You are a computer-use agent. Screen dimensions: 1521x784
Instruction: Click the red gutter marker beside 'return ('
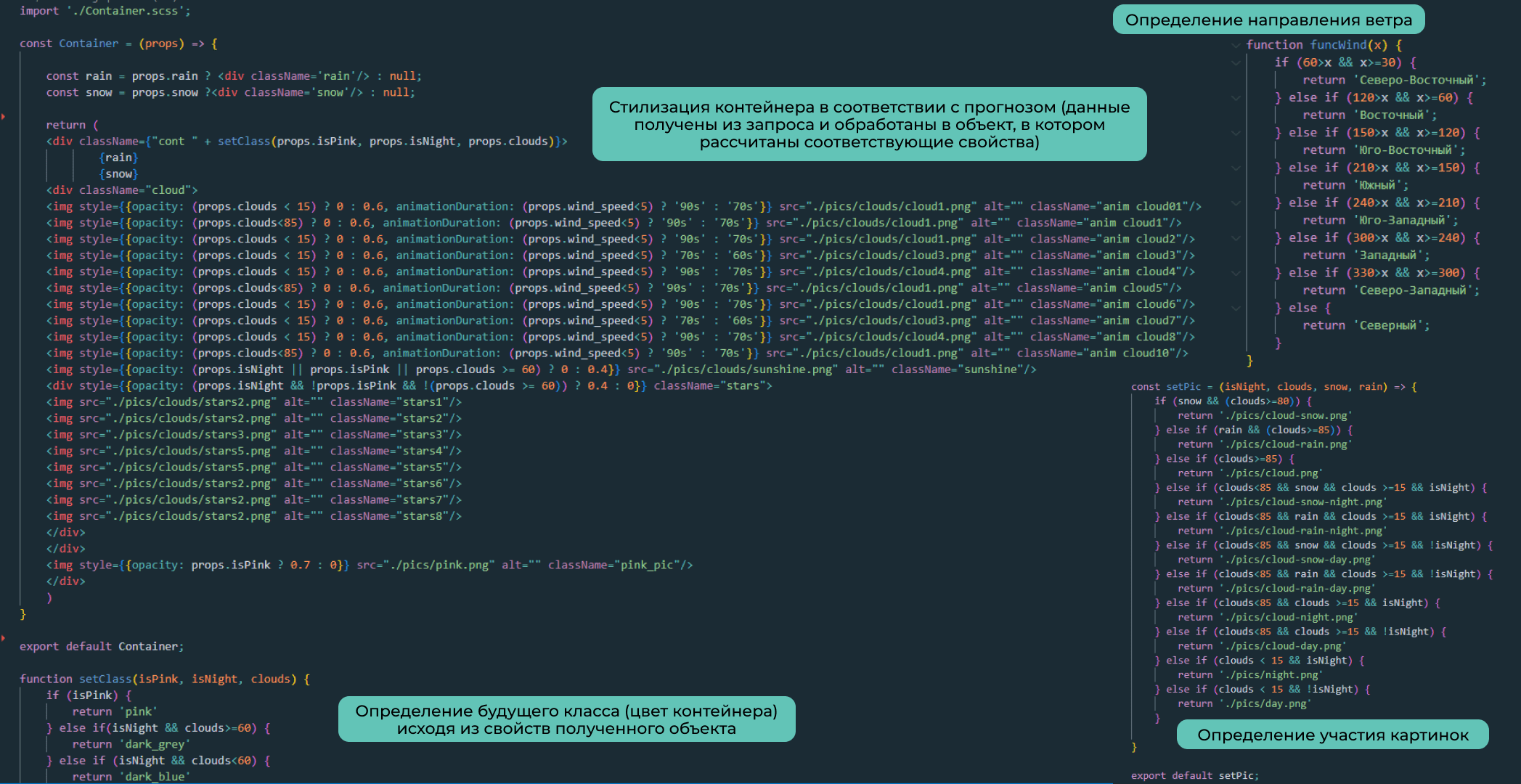coord(3,116)
